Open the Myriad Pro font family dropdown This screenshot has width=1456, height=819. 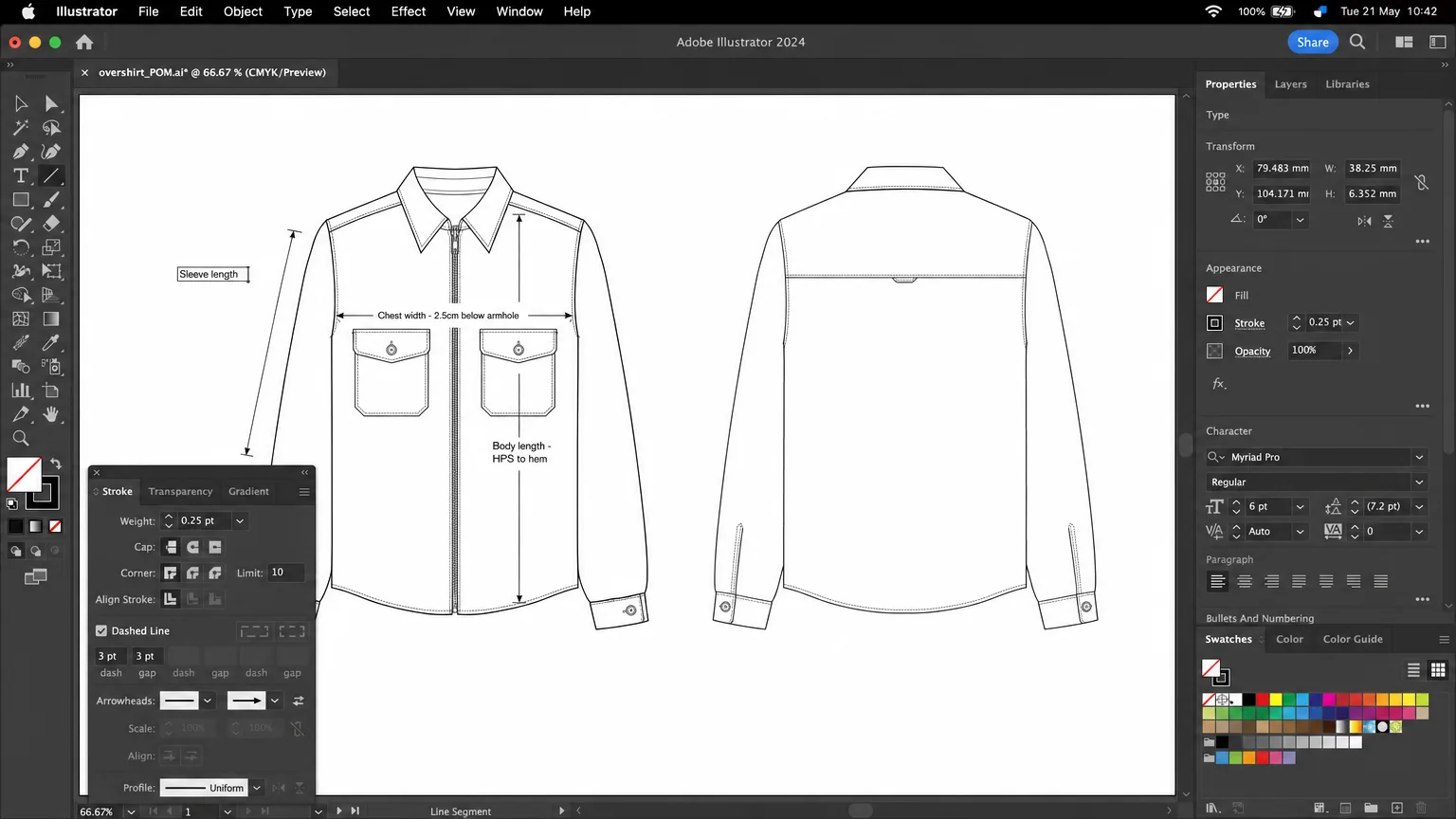click(x=1419, y=457)
